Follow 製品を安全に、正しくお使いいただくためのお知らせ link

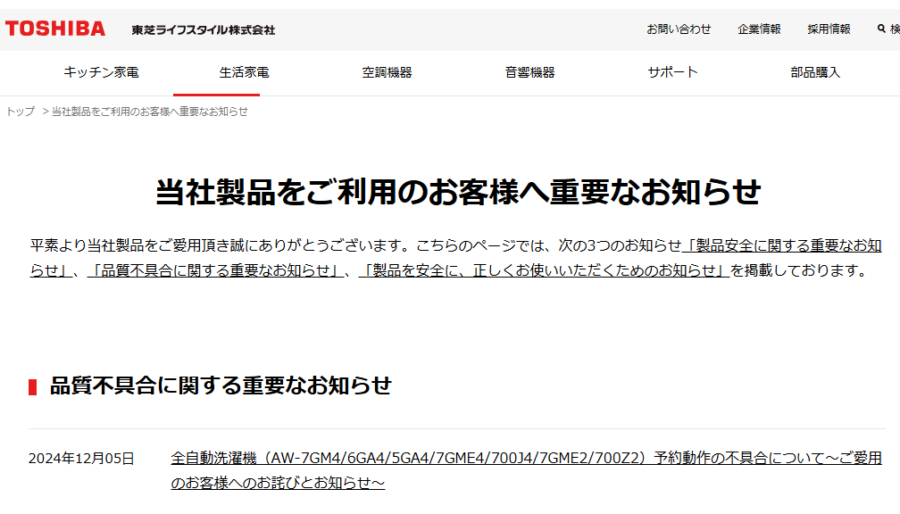(x=544, y=270)
